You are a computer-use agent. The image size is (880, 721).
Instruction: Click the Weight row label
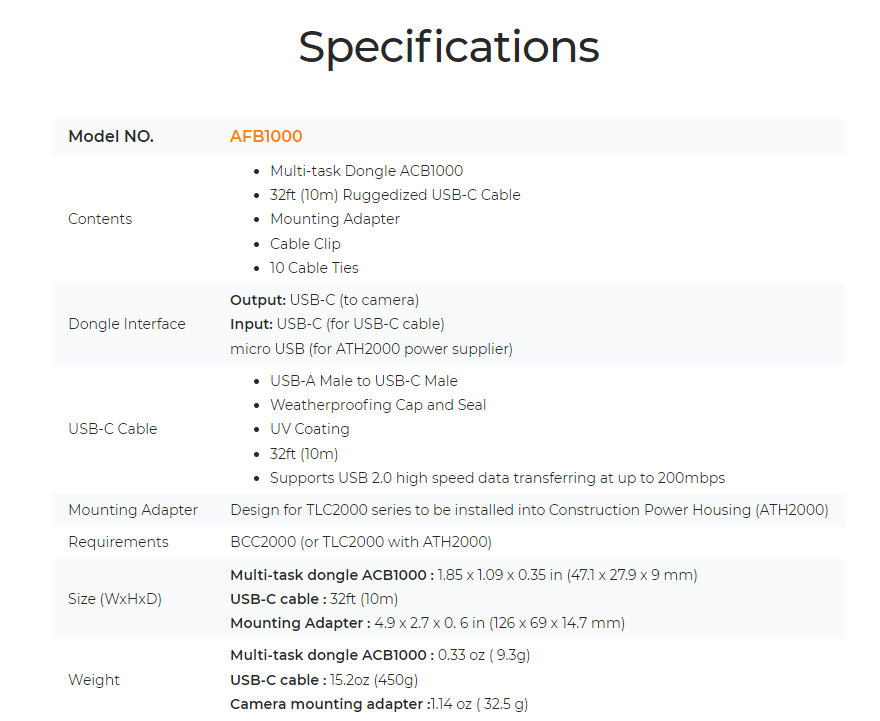pos(94,680)
